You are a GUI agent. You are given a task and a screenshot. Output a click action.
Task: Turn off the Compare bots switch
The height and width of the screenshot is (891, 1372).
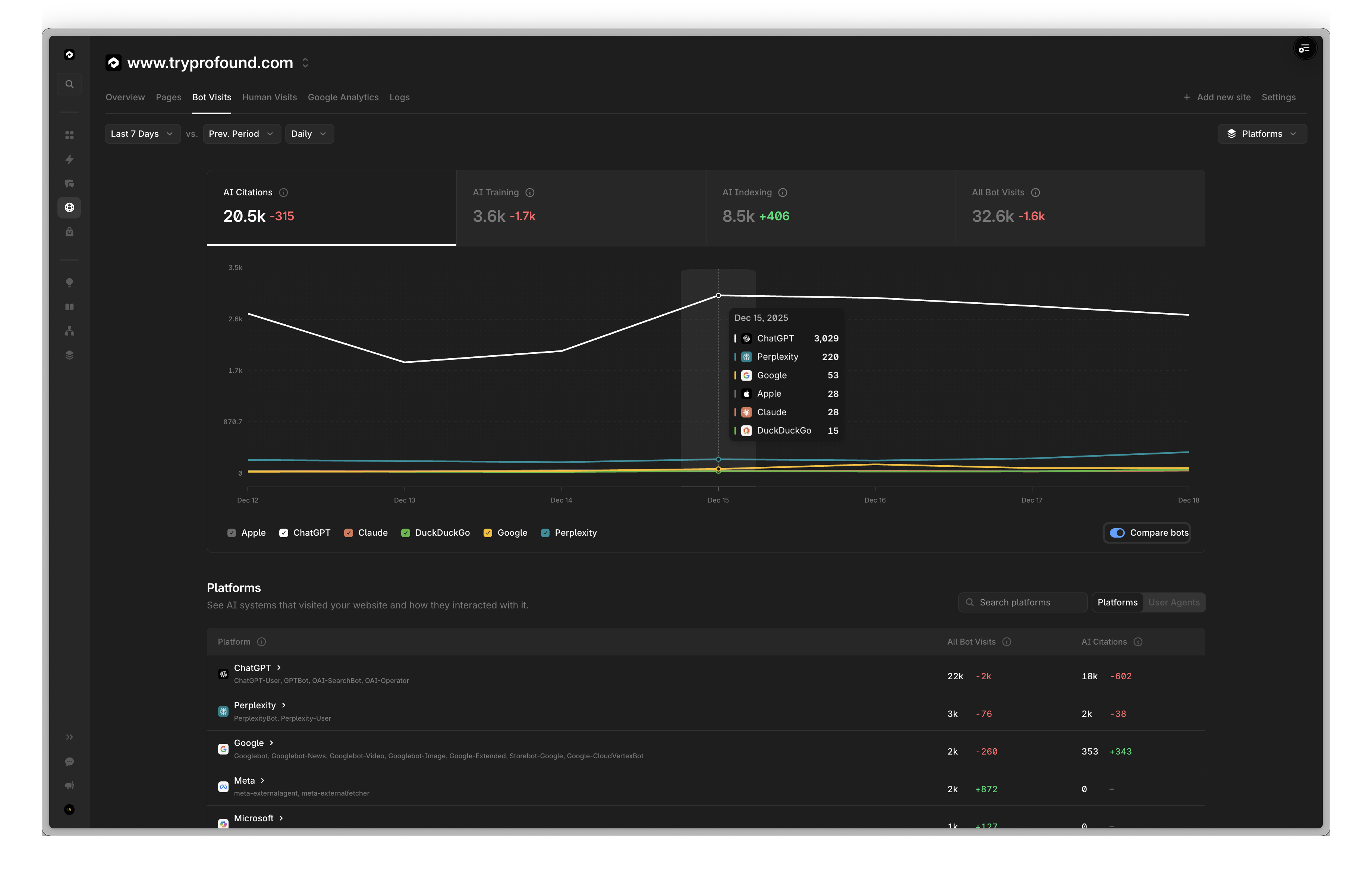(x=1117, y=532)
